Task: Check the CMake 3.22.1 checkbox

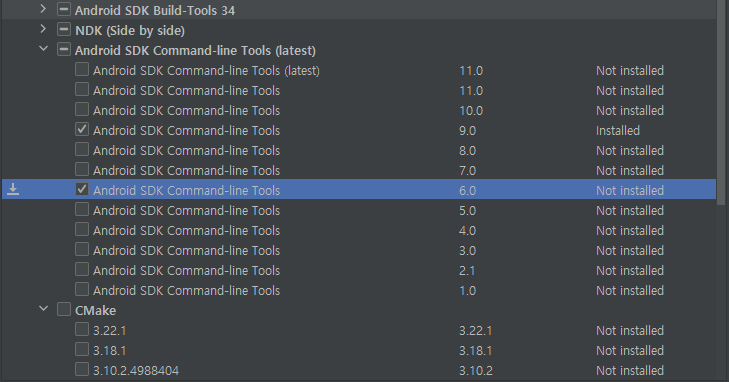Action: pyautogui.click(x=82, y=329)
